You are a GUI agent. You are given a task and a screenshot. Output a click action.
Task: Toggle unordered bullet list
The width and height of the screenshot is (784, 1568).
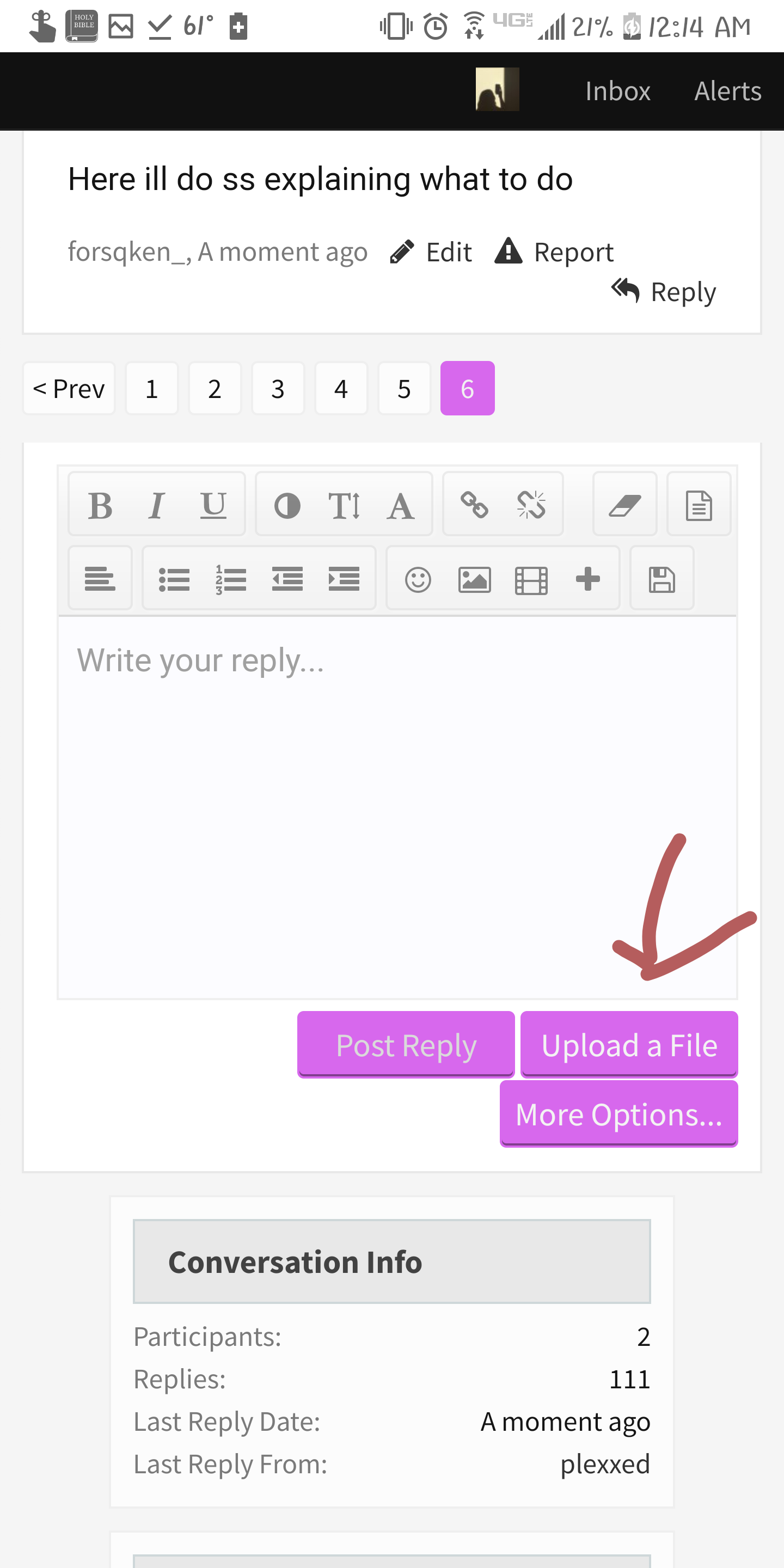click(174, 579)
